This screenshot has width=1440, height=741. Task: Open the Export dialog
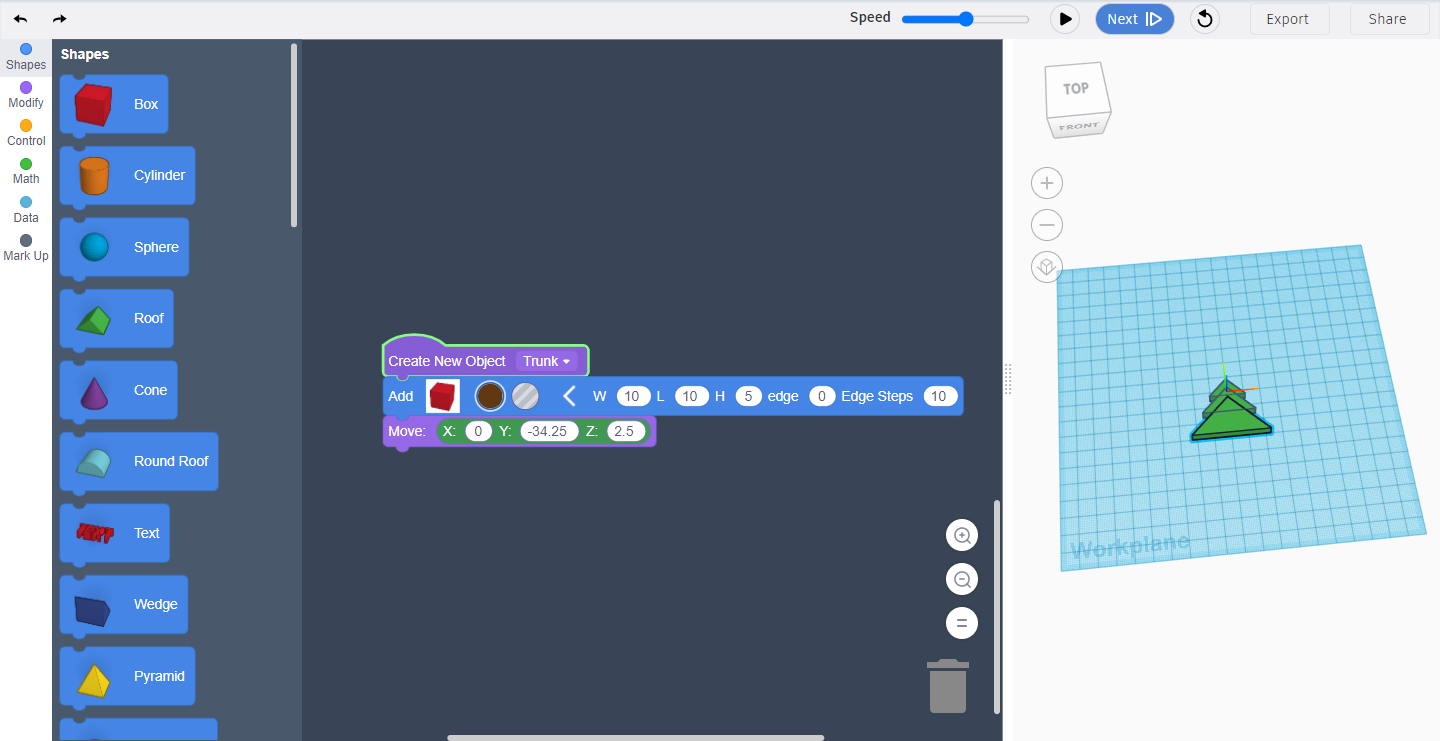click(x=1289, y=18)
